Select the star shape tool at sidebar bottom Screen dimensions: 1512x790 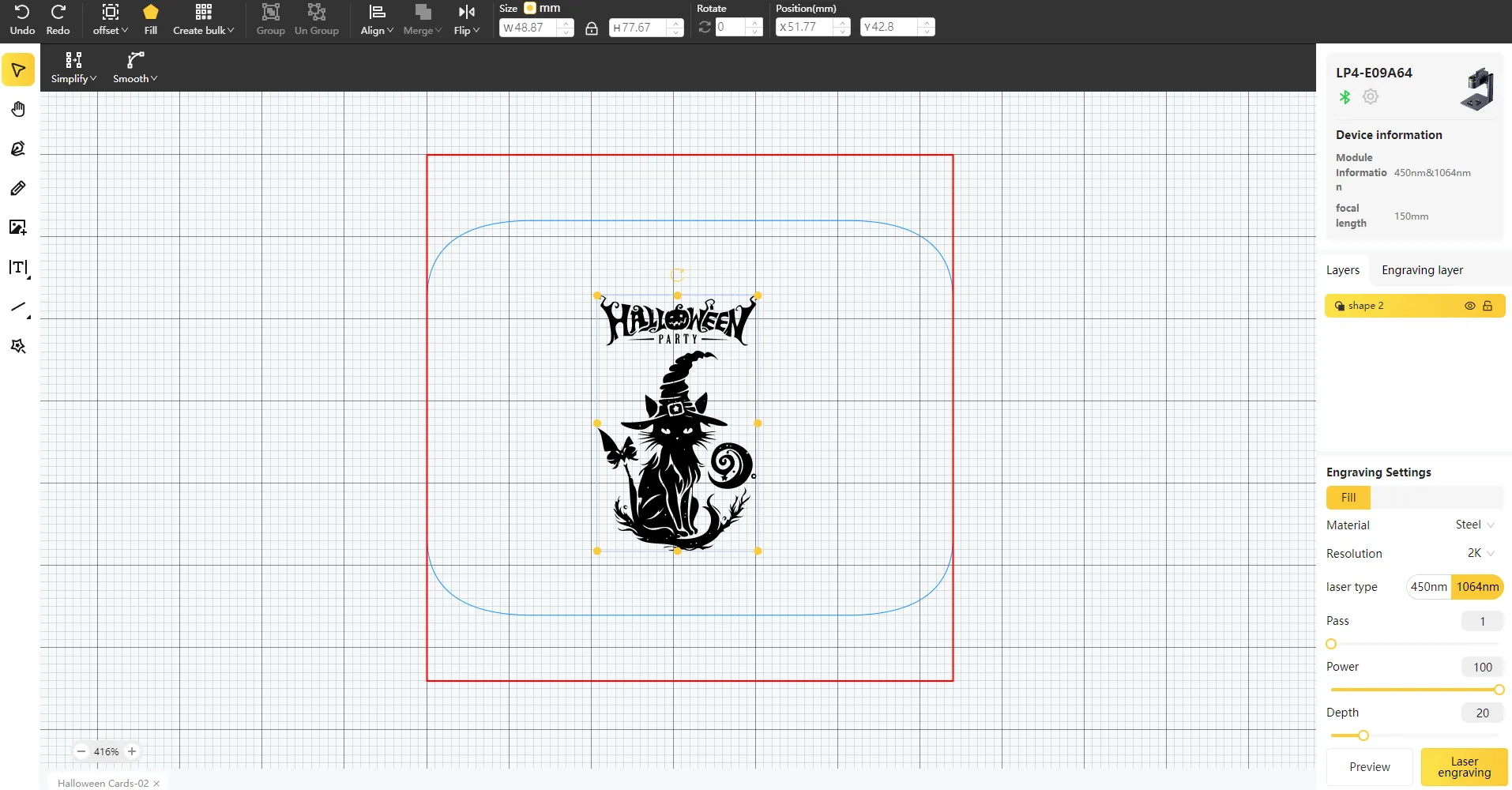point(18,346)
